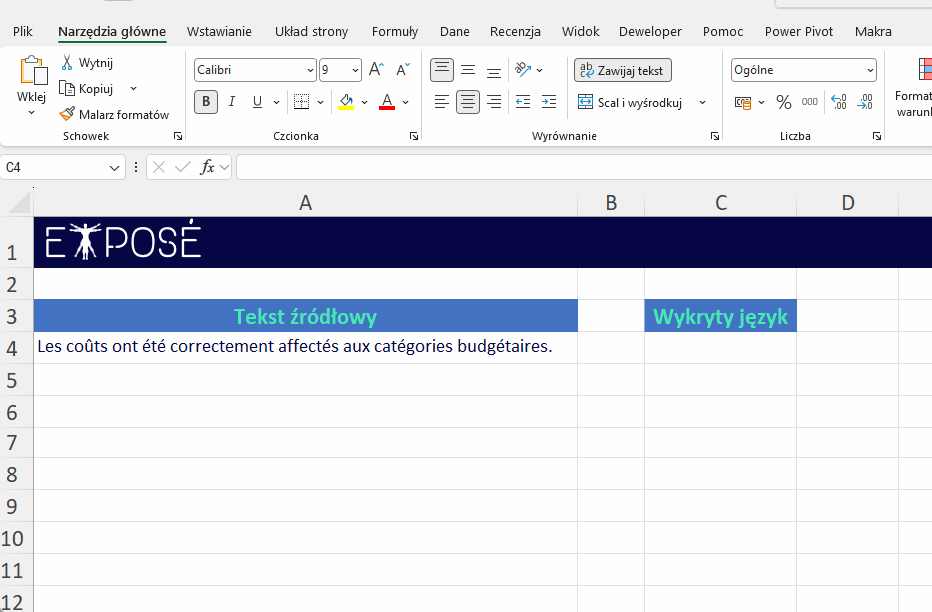932x612 pixels.
Task: Align text to the right
Action: point(493,102)
